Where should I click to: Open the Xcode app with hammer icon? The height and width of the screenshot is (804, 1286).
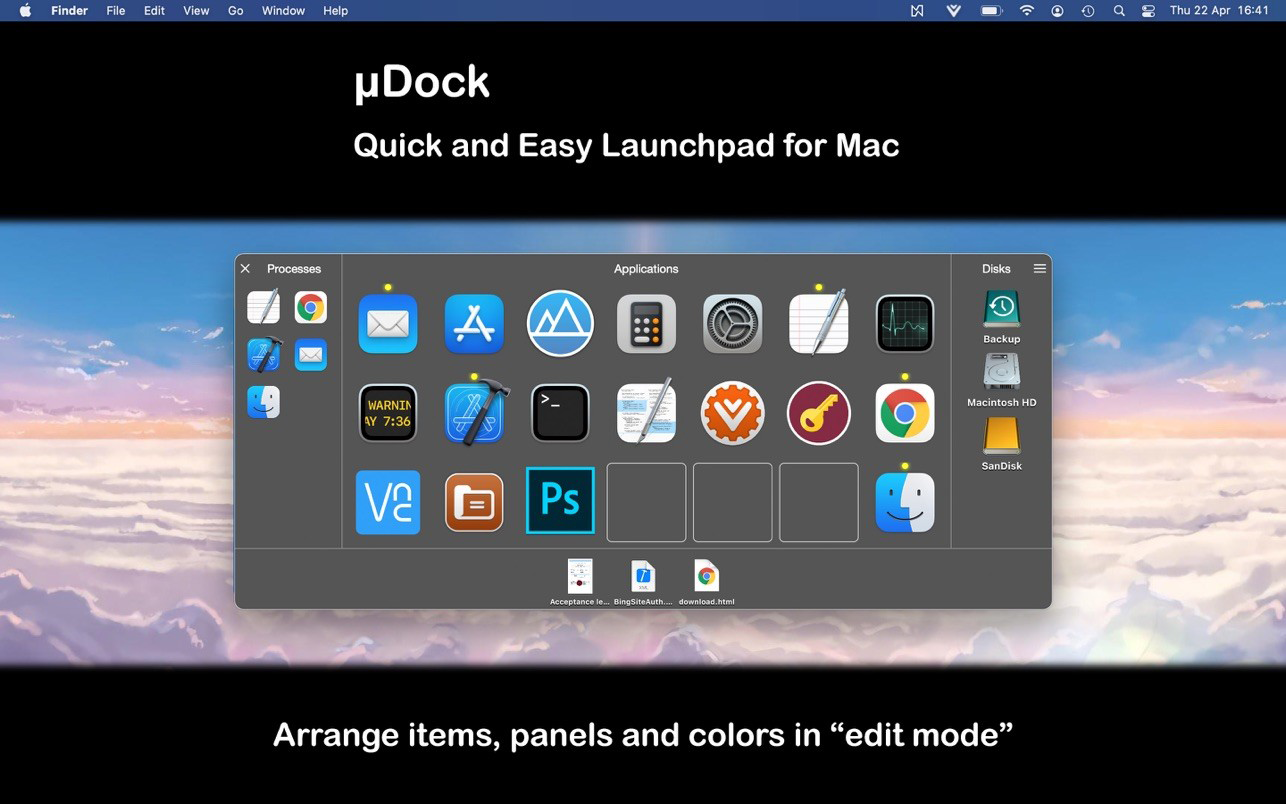pyautogui.click(x=476, y=413)
